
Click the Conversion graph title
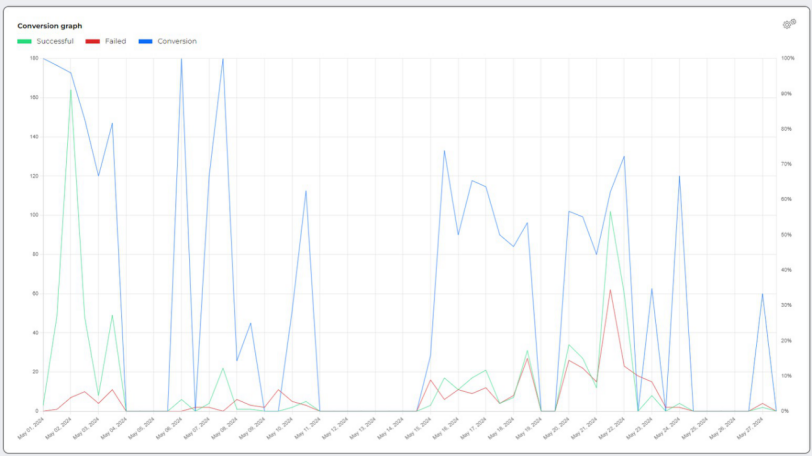click(50, 25)
